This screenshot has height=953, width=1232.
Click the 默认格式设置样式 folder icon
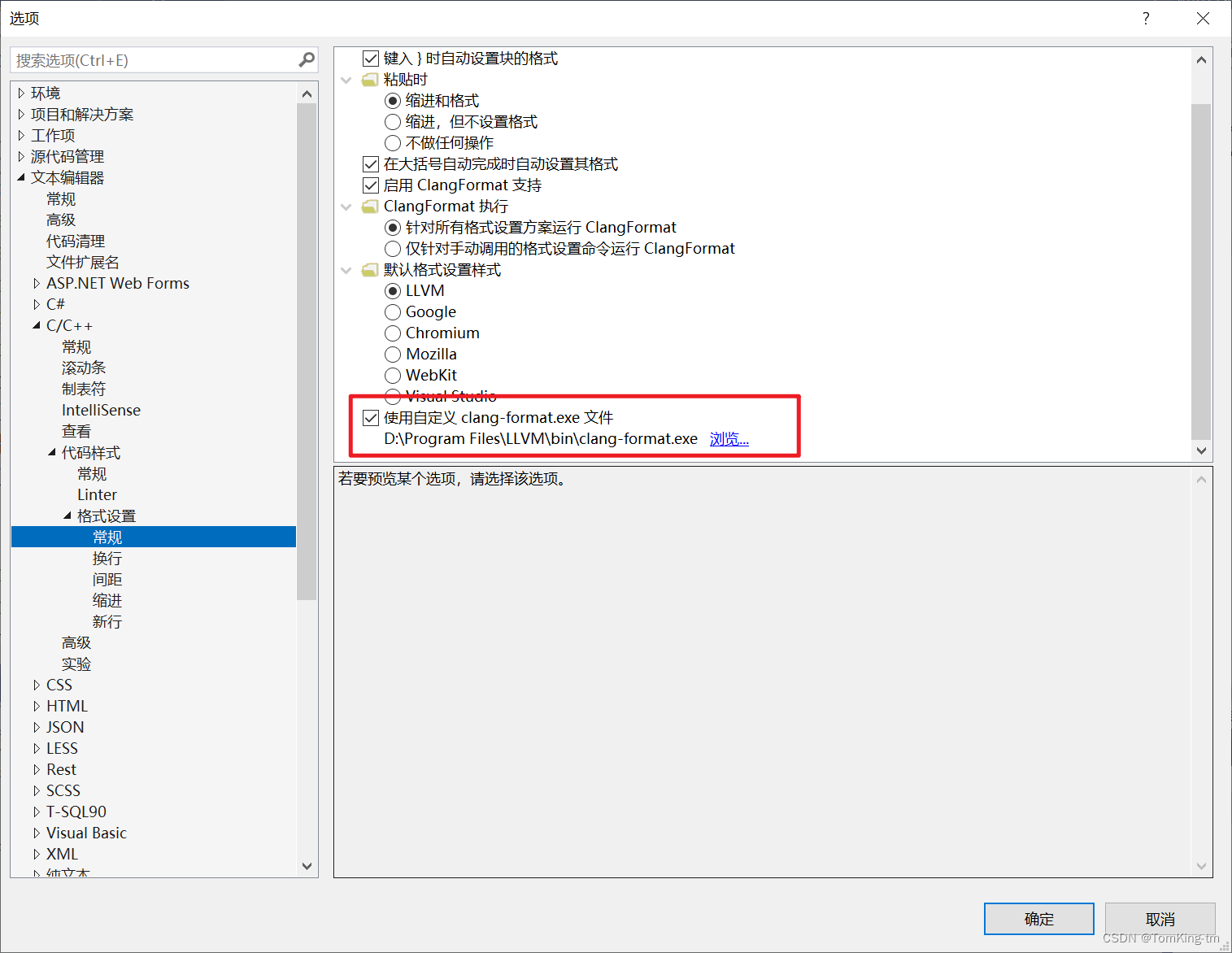tap(370, 269)
